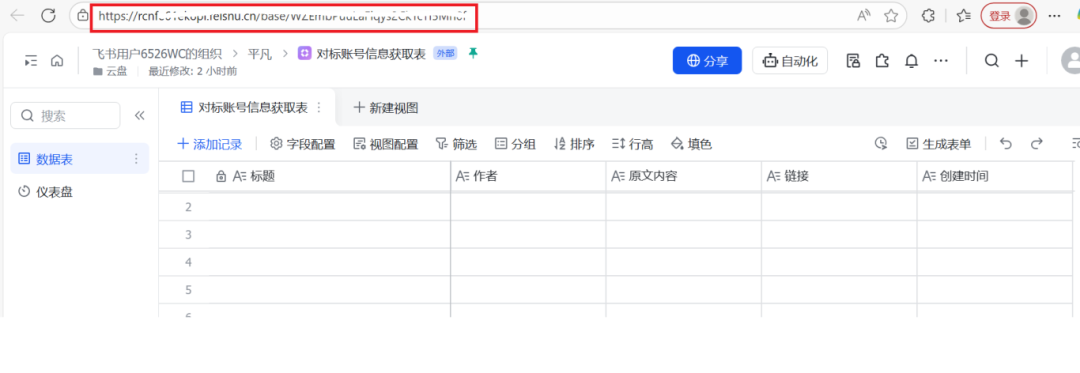Click 生成表单 button

tap(938, 144)
